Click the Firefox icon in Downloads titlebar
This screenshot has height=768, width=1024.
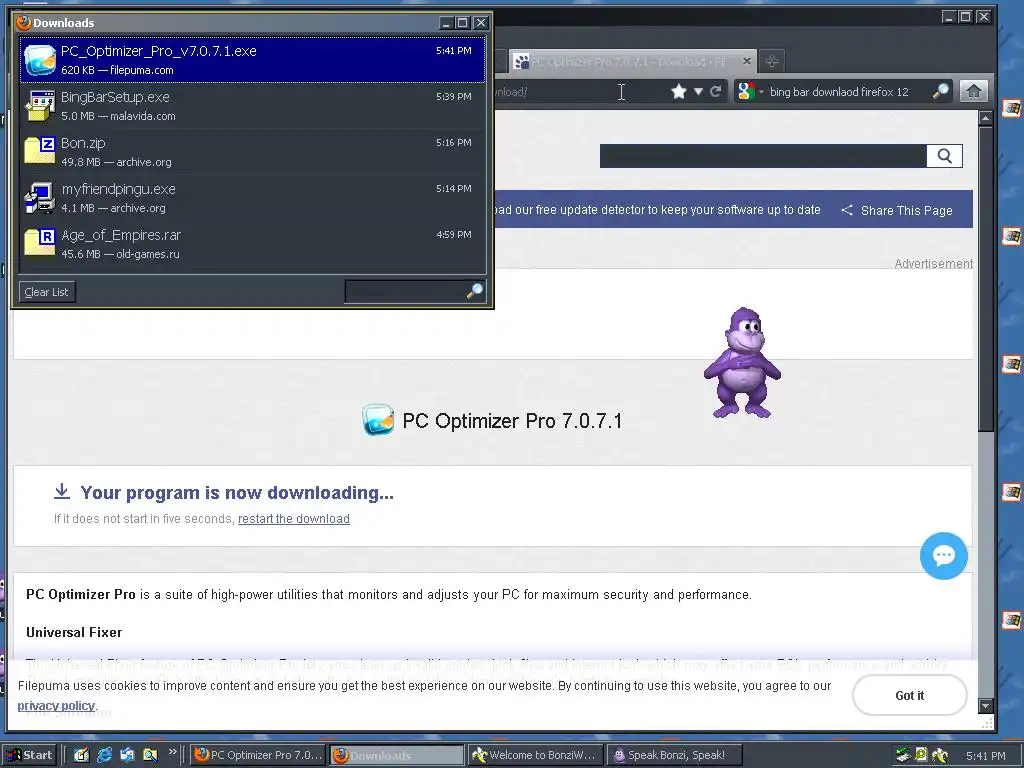point(24,23)
